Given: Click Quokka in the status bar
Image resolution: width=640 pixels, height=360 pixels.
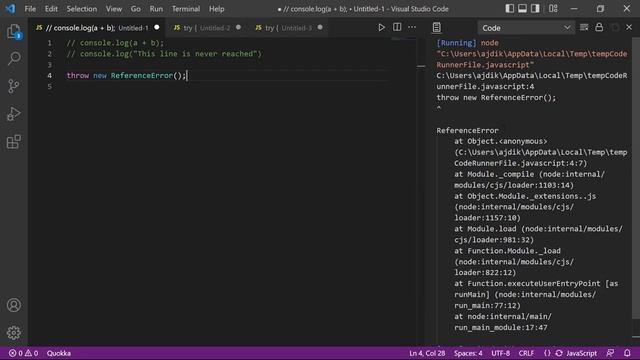Looking at the screenshot, I should 59,353.
